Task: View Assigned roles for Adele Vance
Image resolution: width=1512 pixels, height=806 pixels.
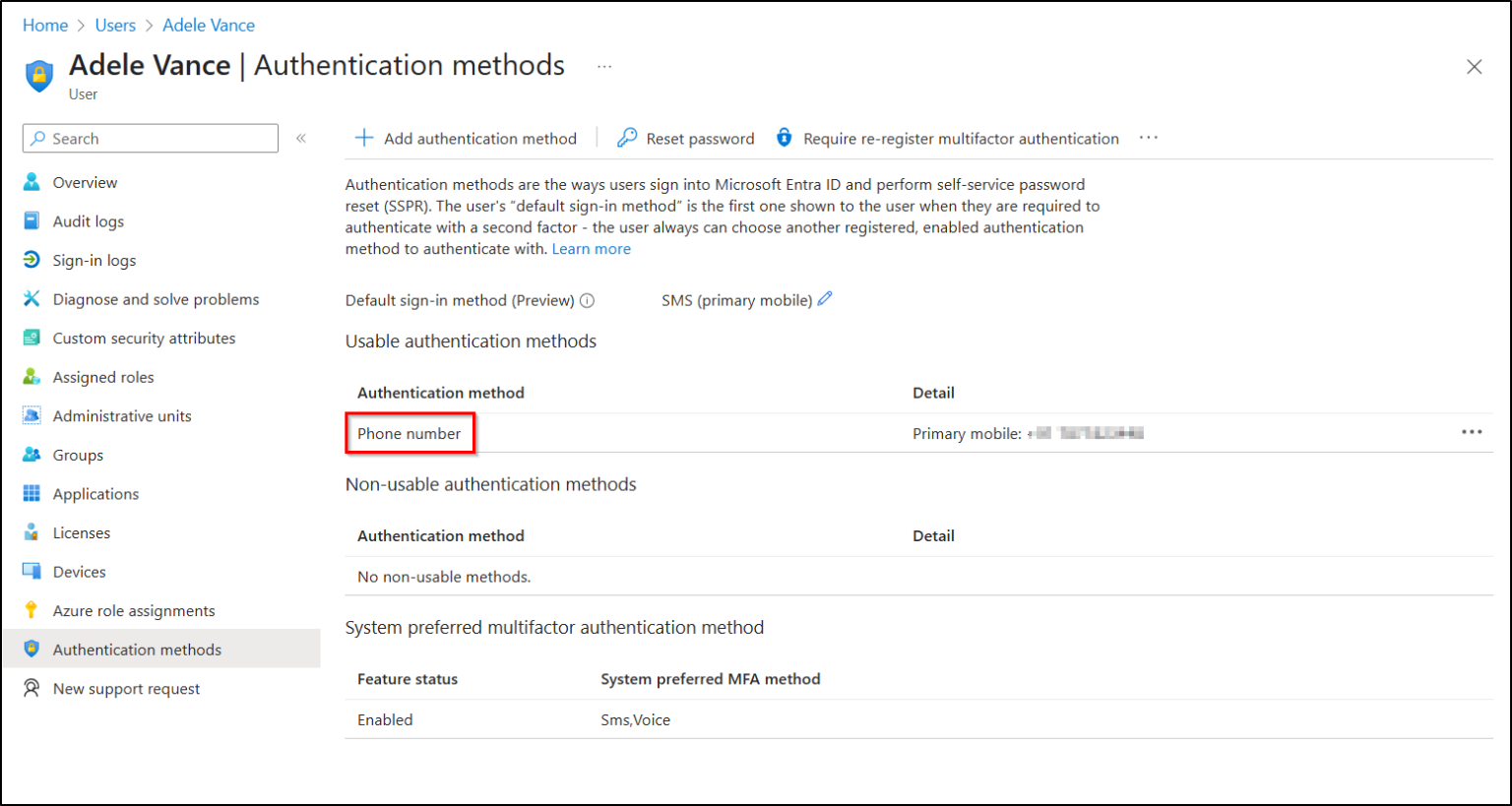Action: coord(104,376)
